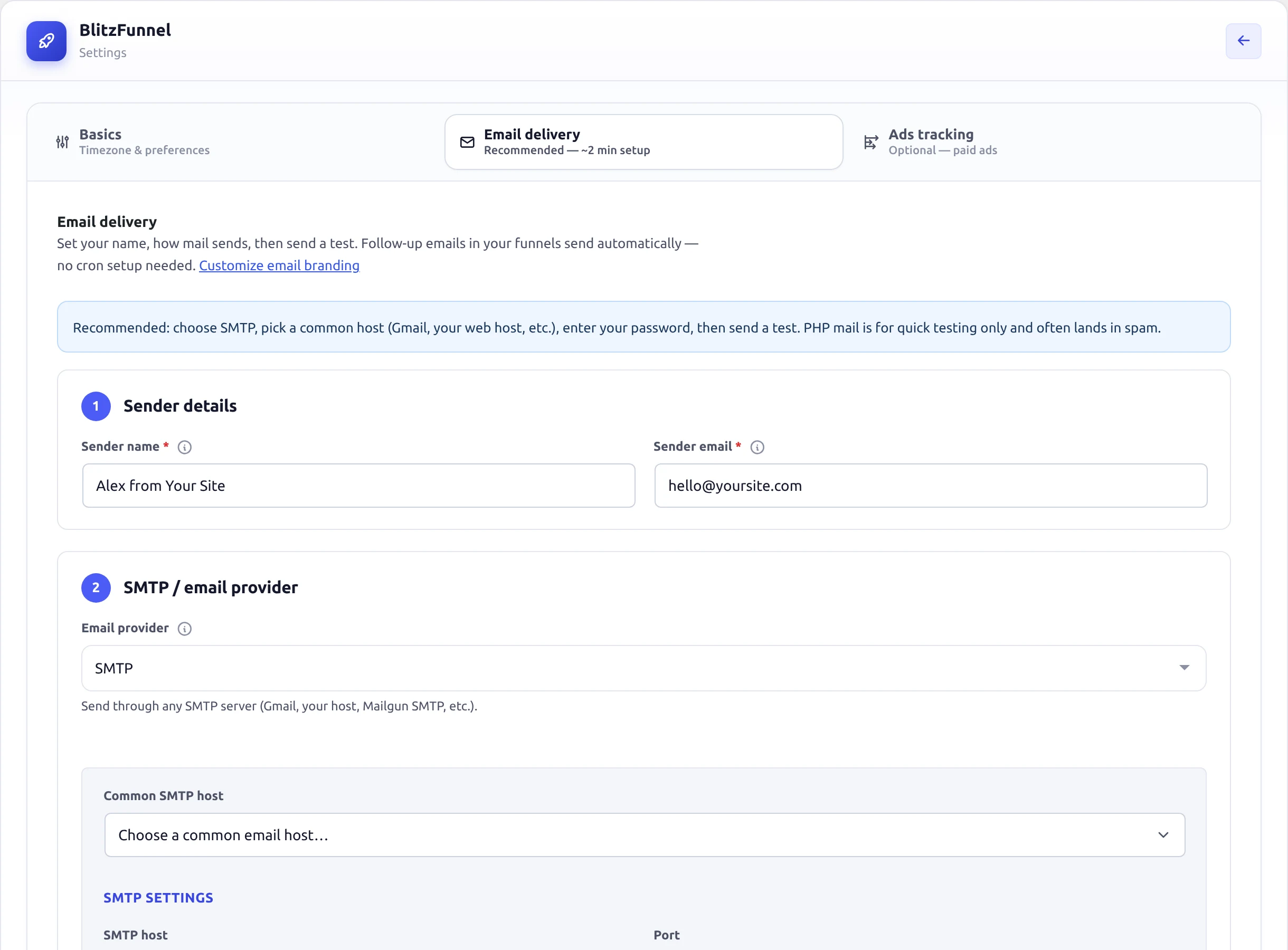Click the step 2 SMTP provider badge
This screenshot has height=950, width=1288.
[x=96, y=588]
